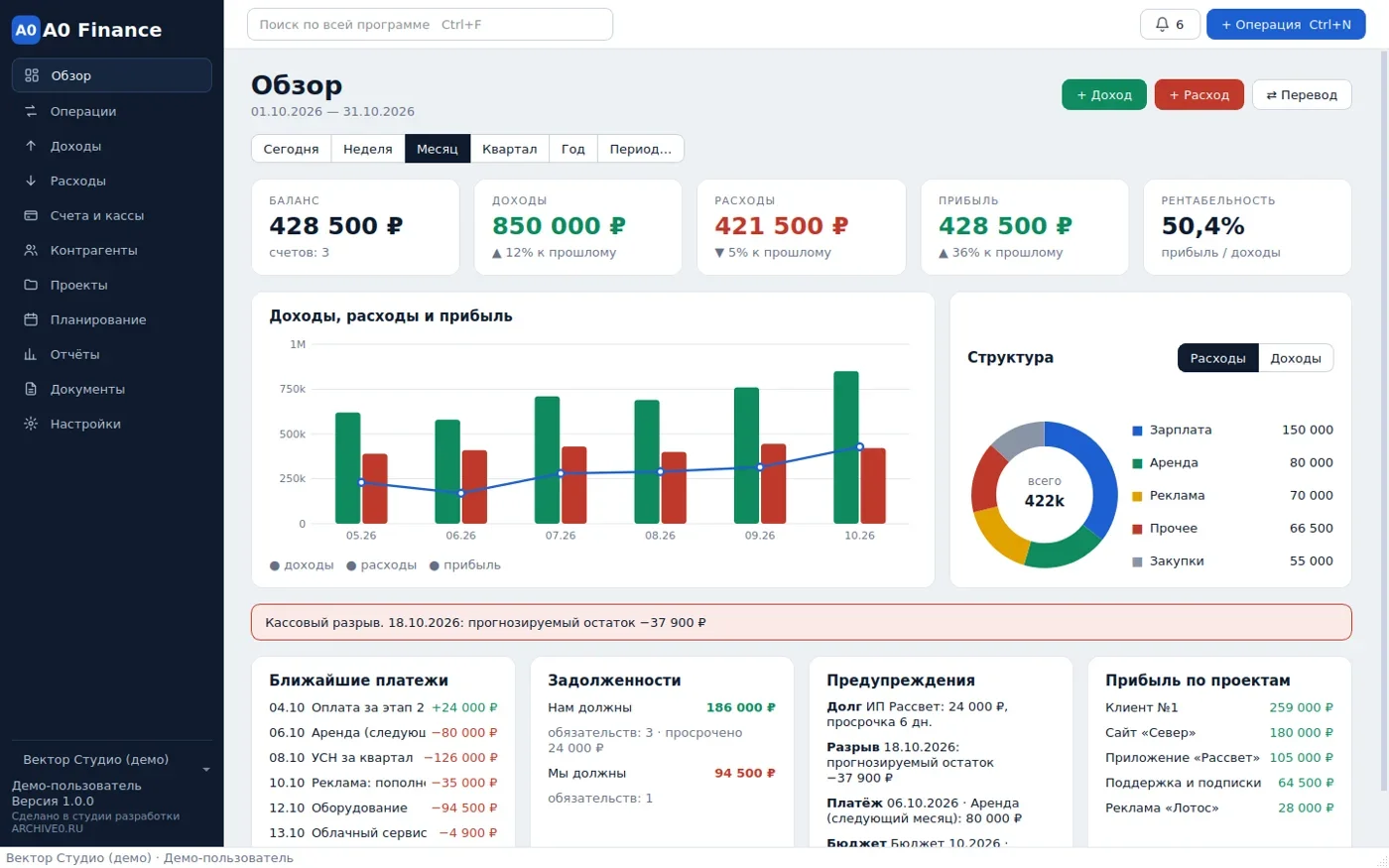This screenshot has width=1389, height=868.
Task: Click the УСН за квартал payment row
Action: 383,758
